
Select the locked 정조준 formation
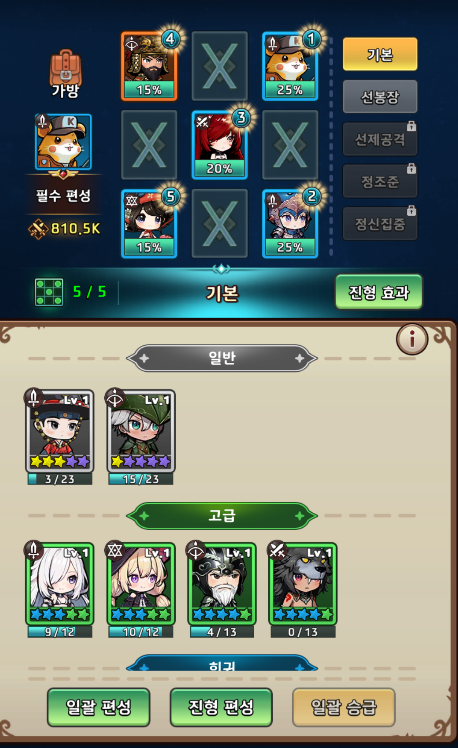pyautogui.click(x=380, y=181)
